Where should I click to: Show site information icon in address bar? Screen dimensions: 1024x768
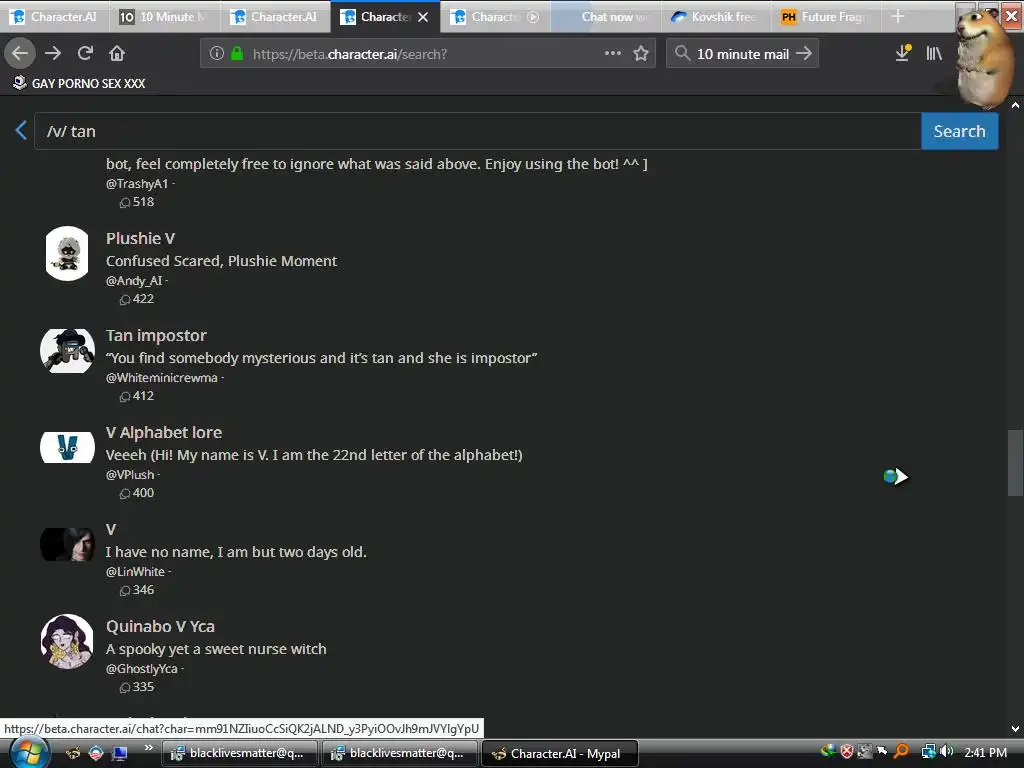(217, 54)
